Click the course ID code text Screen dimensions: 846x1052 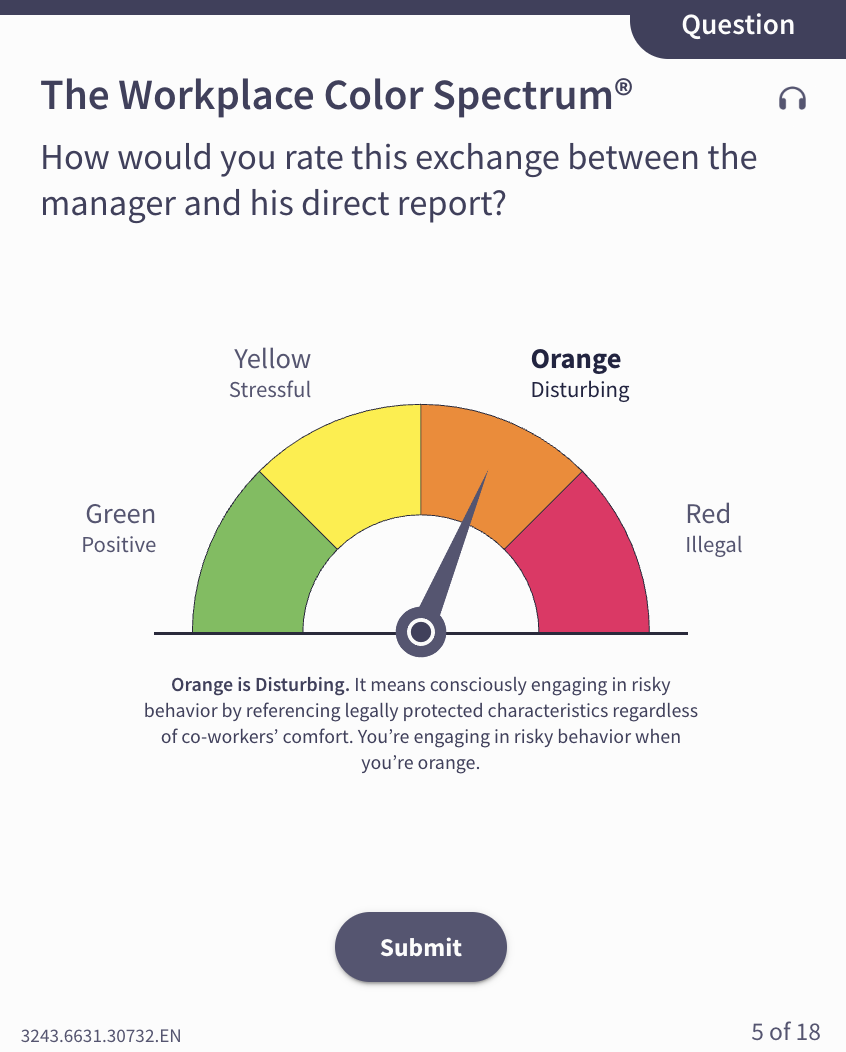pyautogui.click(x=101, y=1035)
